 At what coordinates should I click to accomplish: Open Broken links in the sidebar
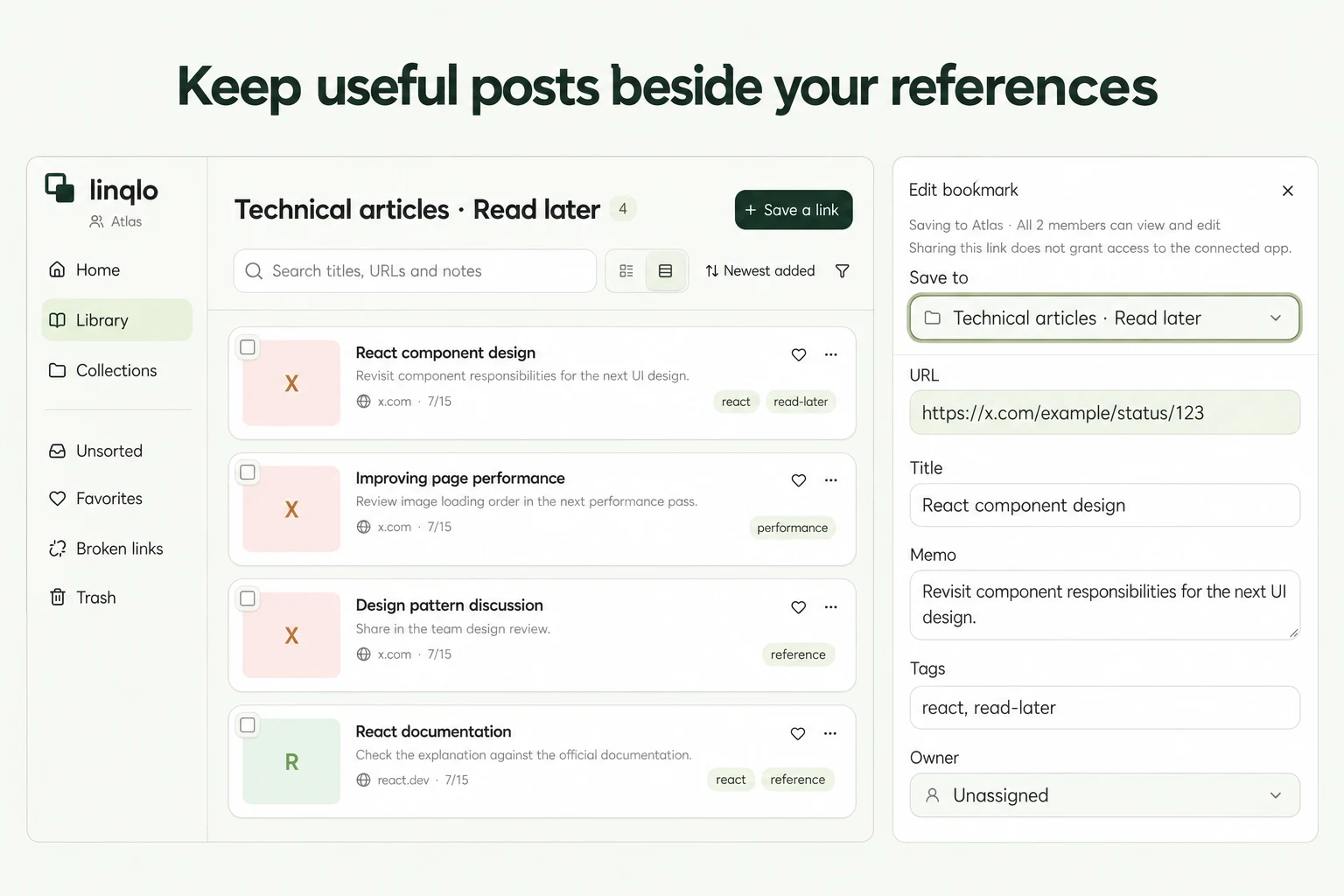pyautogui.click(x=117, y=549)
